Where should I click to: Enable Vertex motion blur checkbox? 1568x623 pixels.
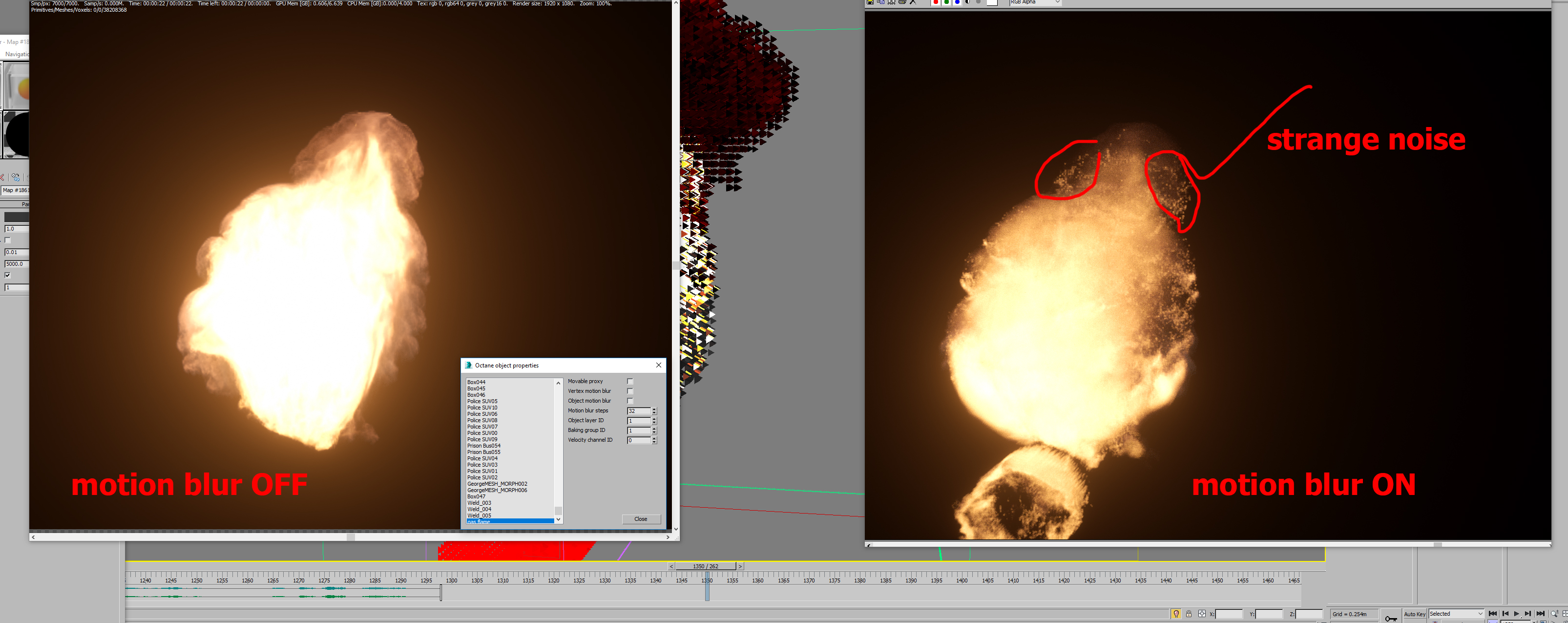point(630,391)
